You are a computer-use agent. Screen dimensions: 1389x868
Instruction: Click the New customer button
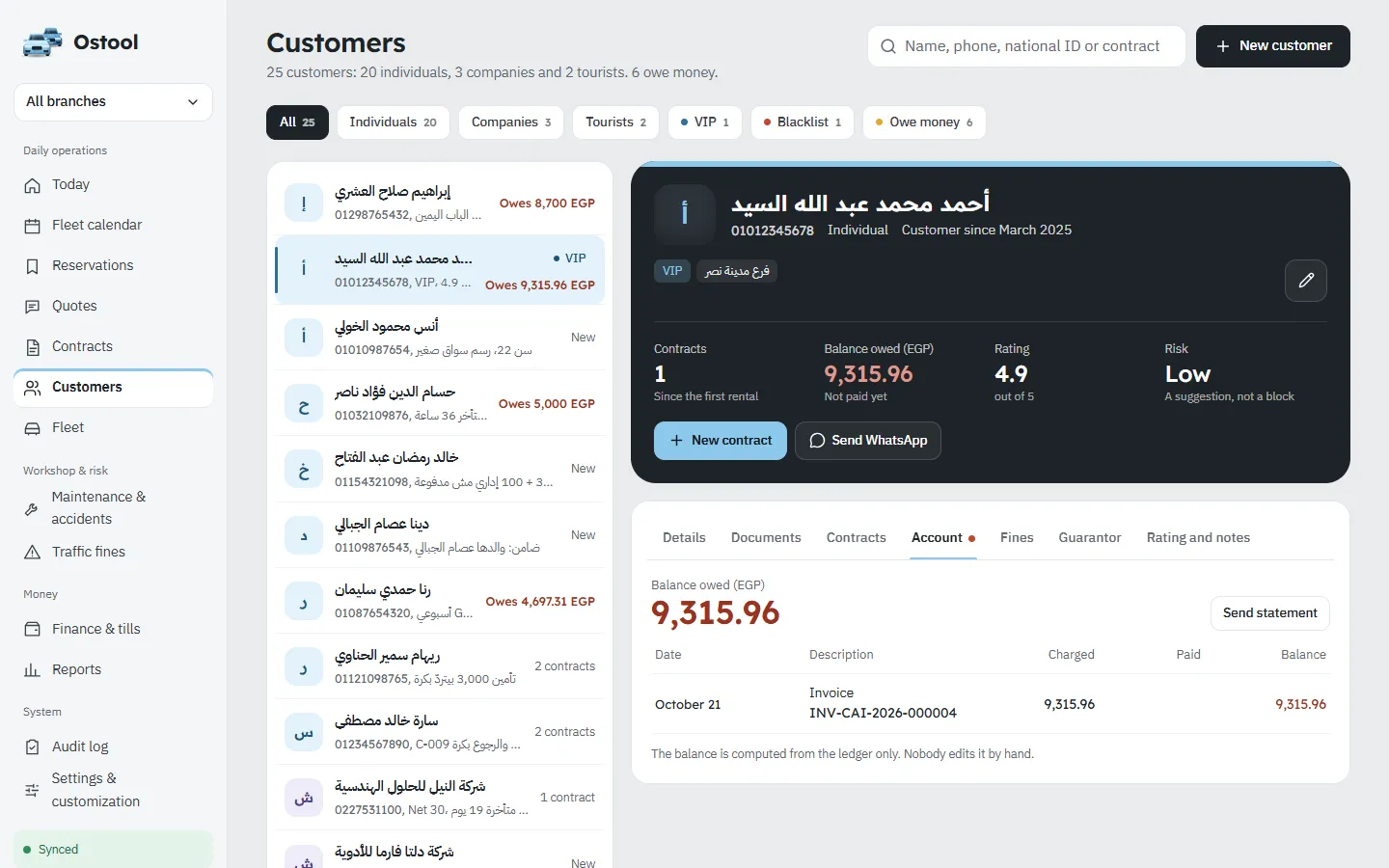(1273, 46)
